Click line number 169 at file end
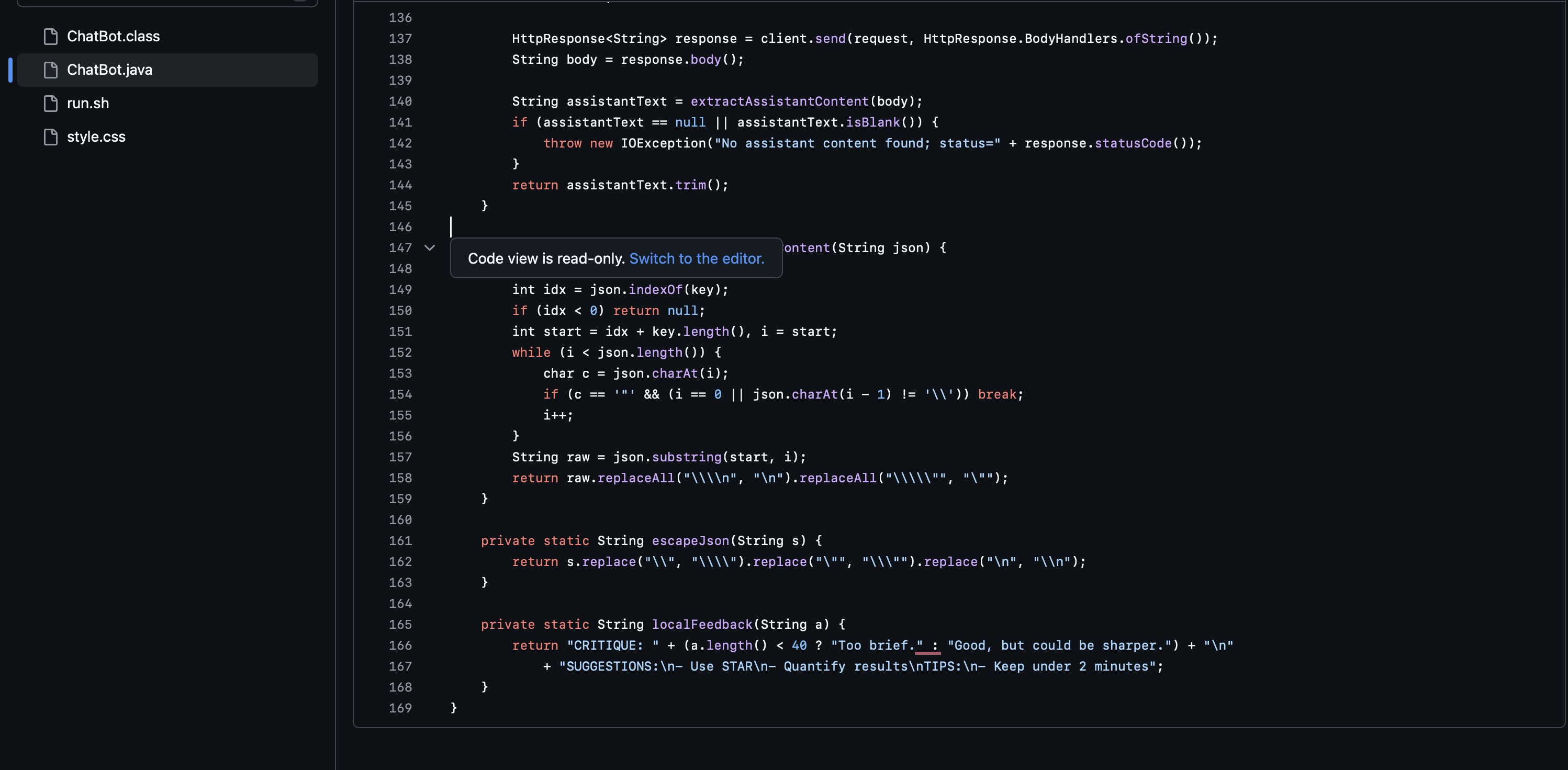The width and height of the screenshot is (1568, 770). point(400,708)
